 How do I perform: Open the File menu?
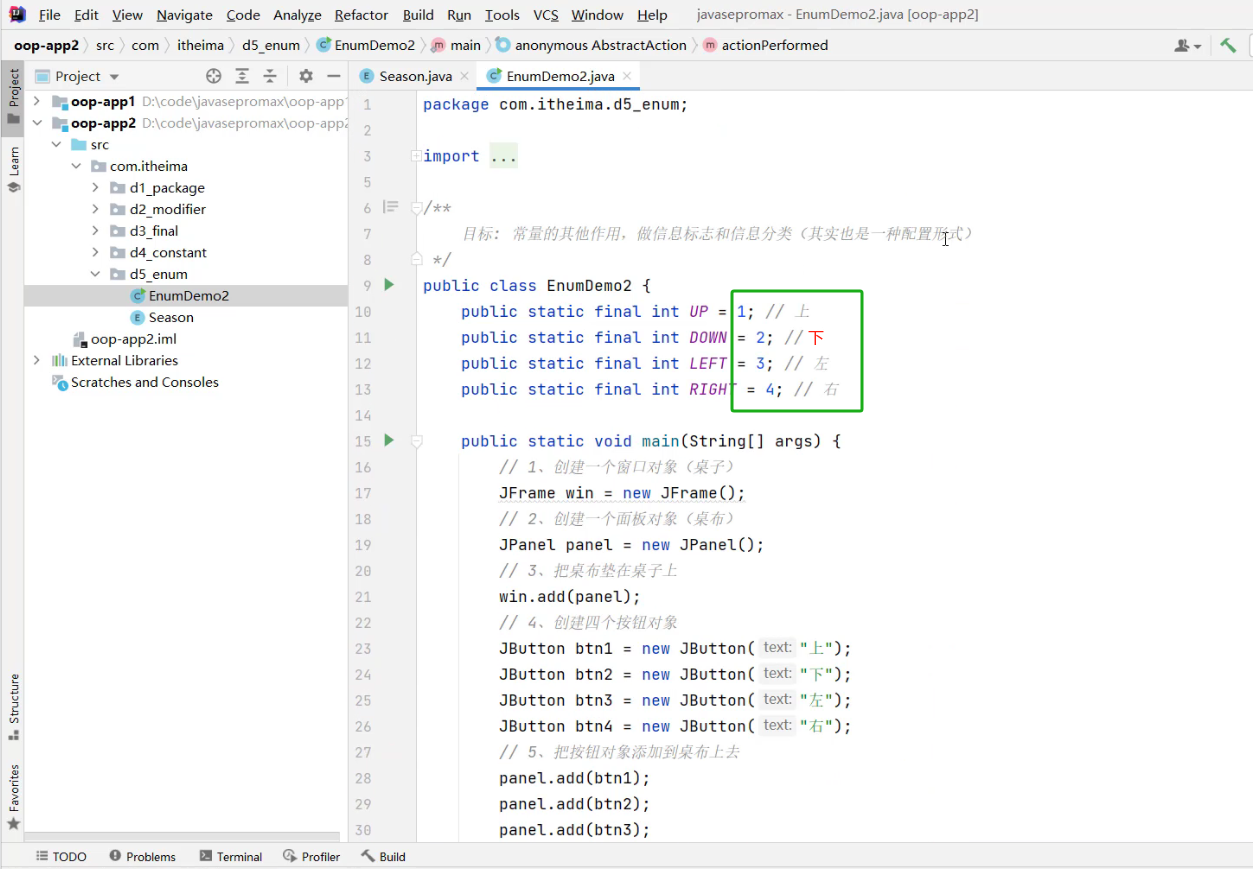50,15
